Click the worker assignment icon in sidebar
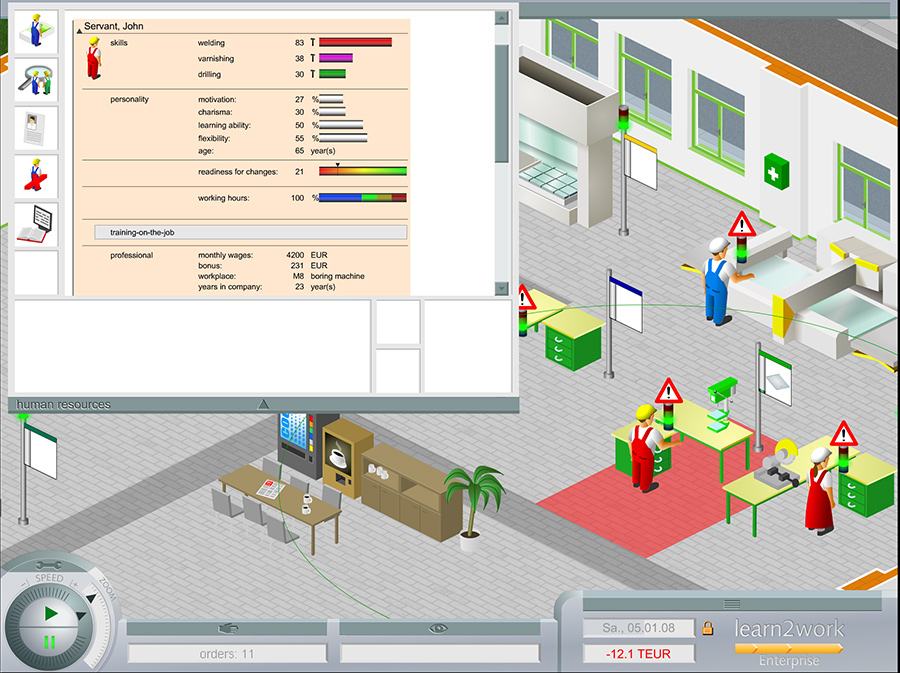This screenshot has height=673, width=900. click(x=36, y=32)
